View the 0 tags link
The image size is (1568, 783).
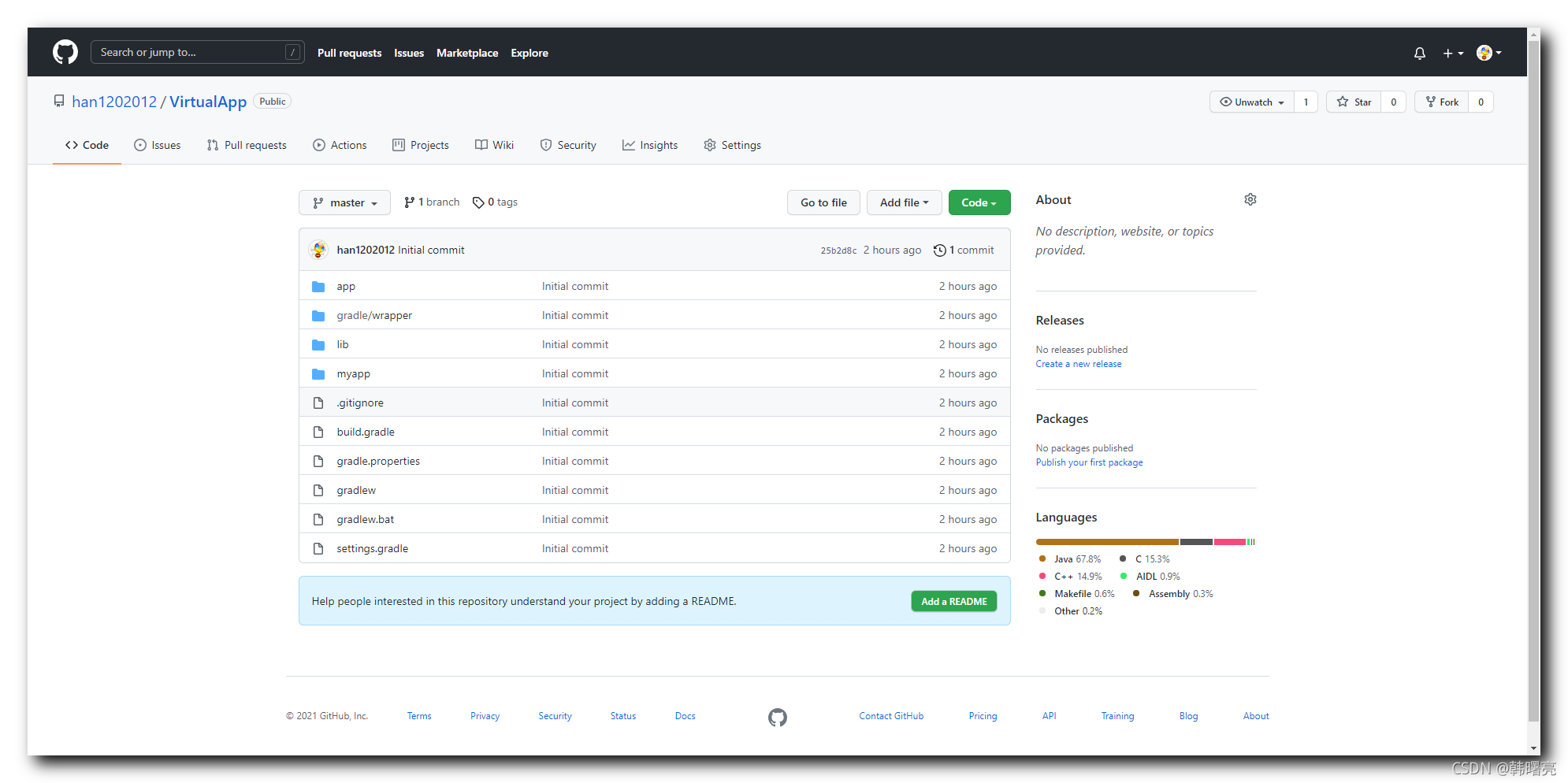(x=495, y=202)
